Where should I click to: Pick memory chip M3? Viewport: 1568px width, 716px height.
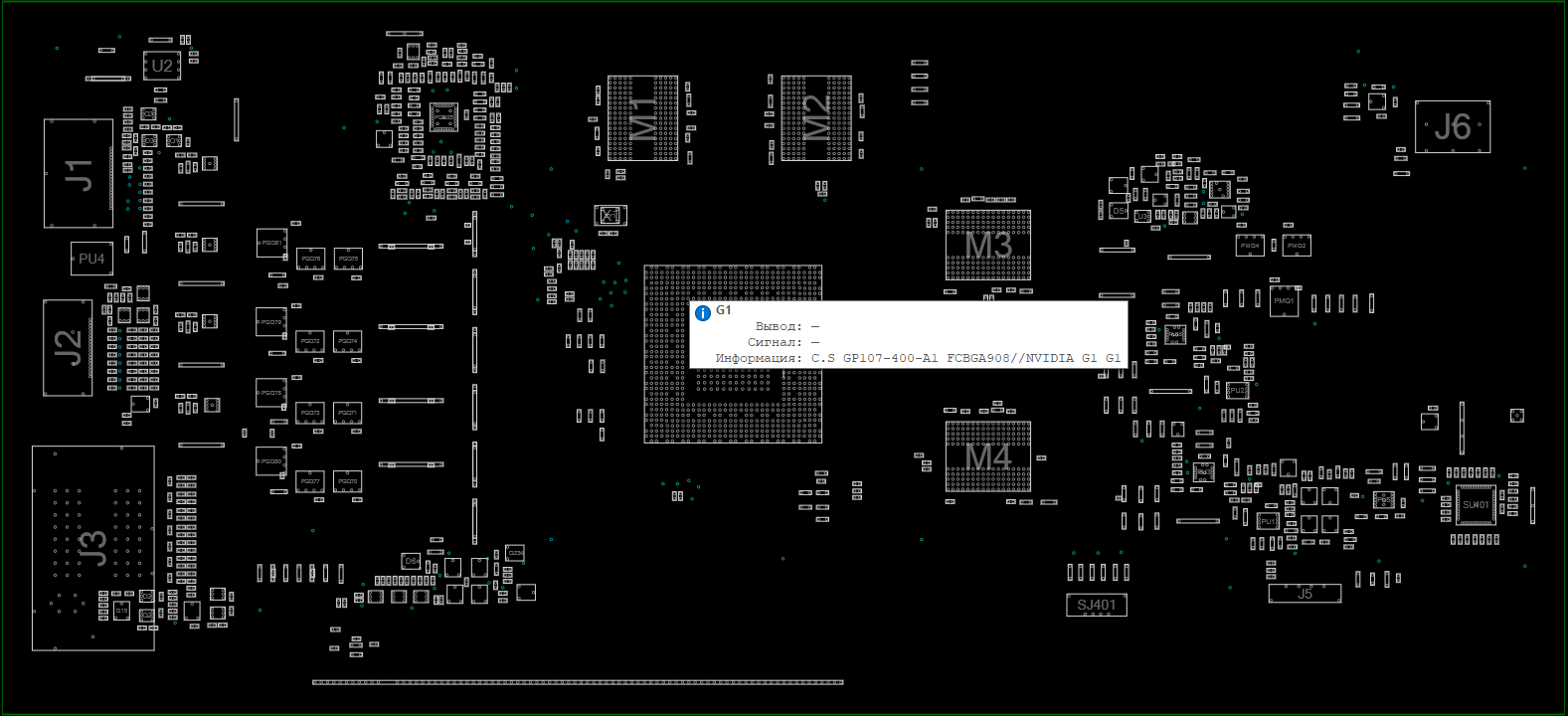click(x=987, y=245)
